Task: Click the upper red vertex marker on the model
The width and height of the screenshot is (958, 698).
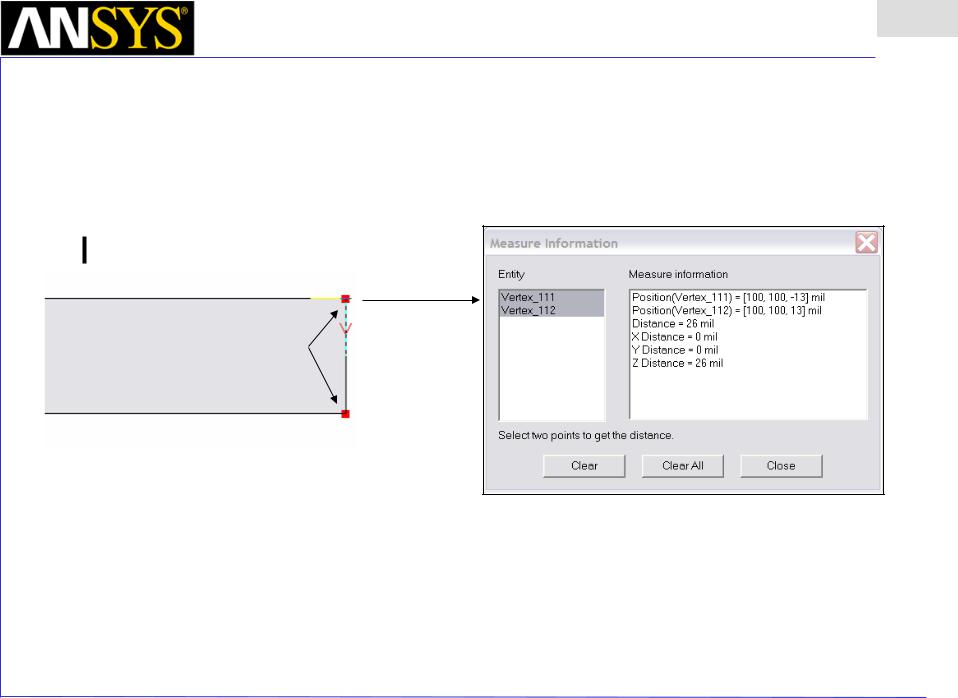Action: click(345, 299)
